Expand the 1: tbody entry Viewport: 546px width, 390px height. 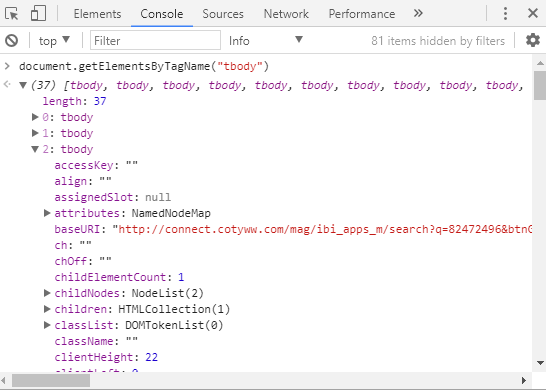[35, 133]
